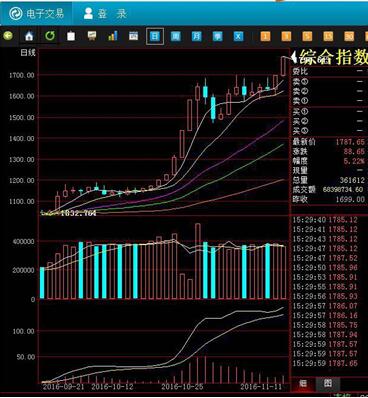Click the latest candlestick at chart top right

(283, 66)
